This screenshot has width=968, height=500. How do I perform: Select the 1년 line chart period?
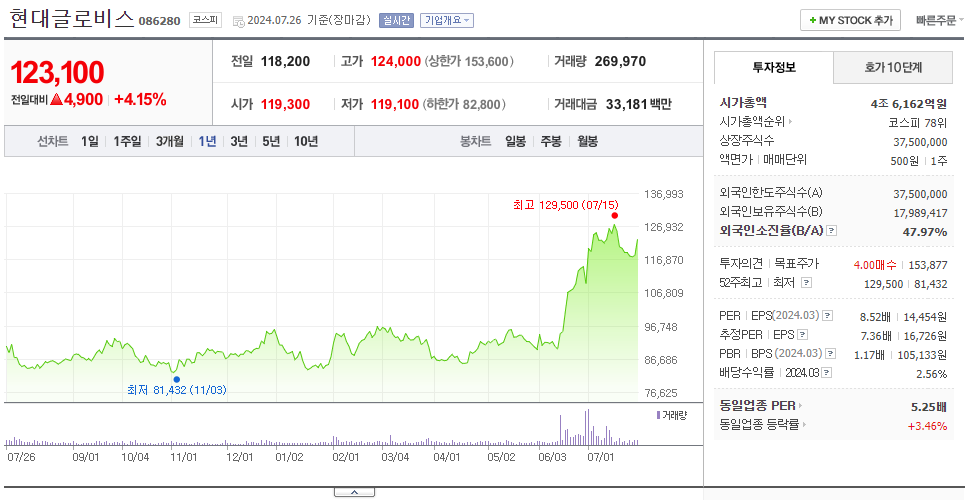(x=207, y=141)
